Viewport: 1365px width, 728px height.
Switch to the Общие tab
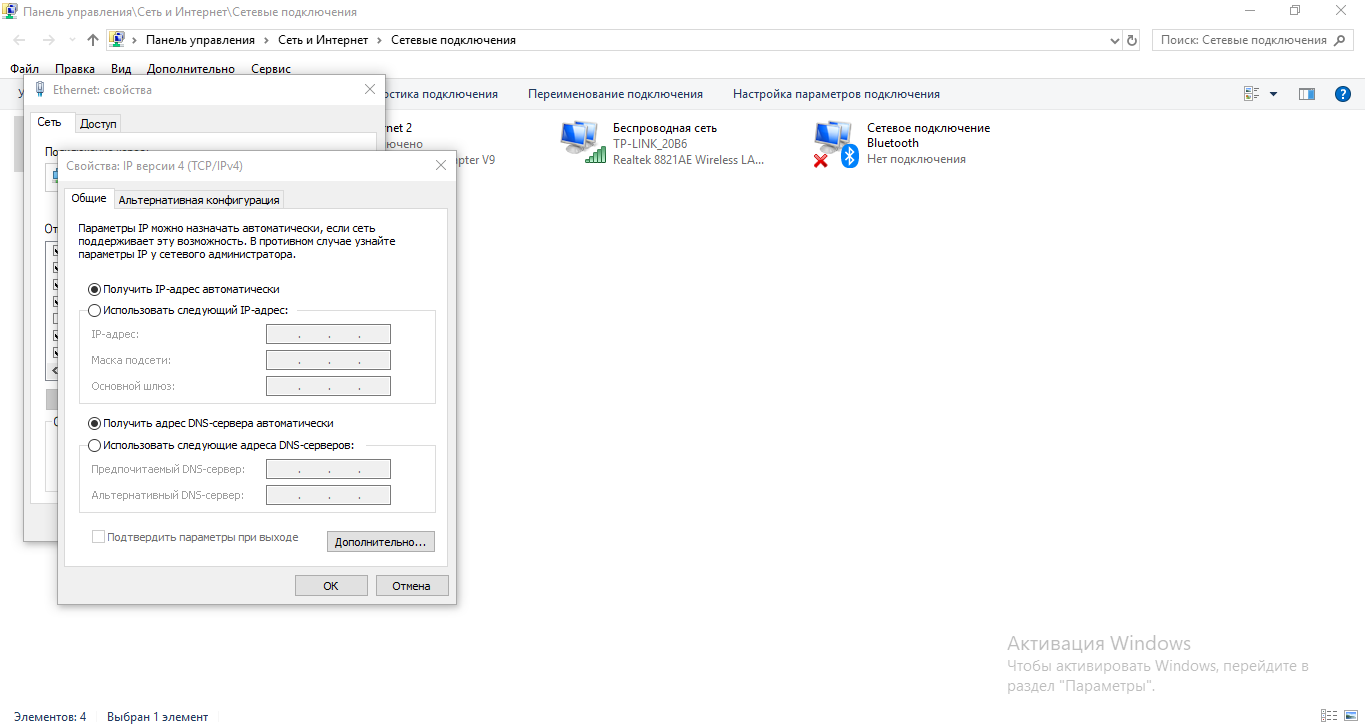tap(89, 198)
